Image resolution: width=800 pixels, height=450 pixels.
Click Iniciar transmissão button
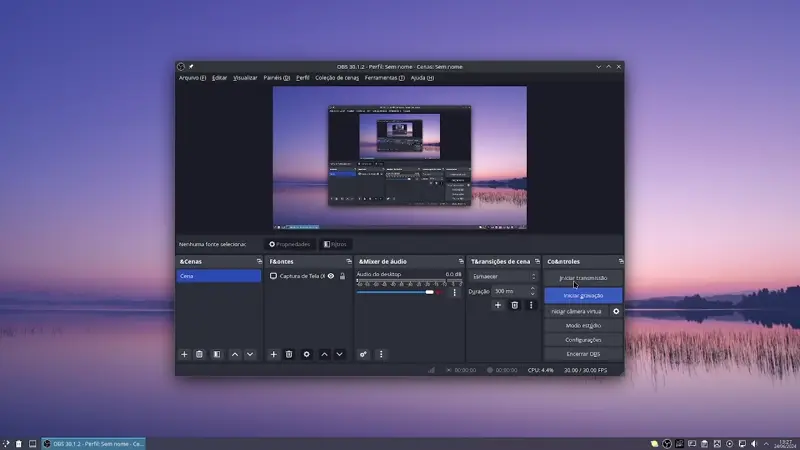583,278
